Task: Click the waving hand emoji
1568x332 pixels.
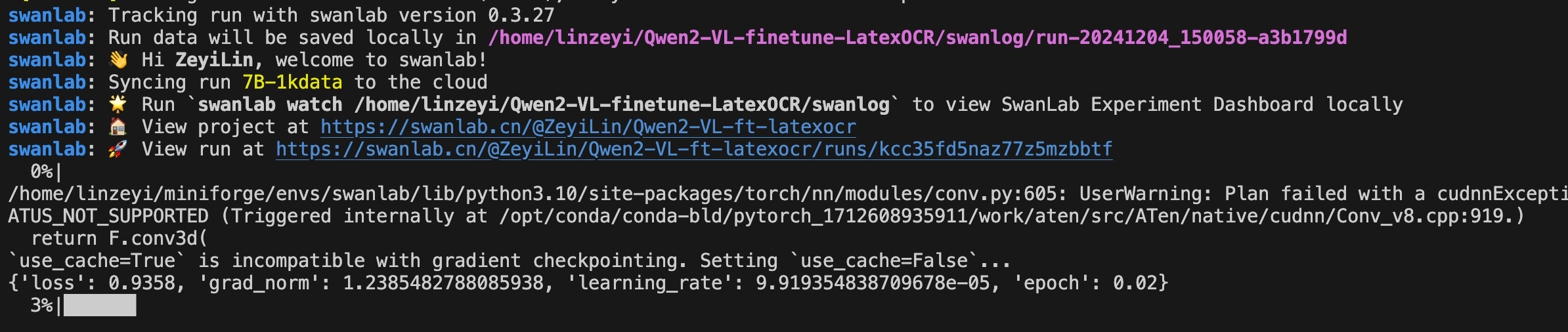Action: pyautogui.click(x=119, y=60)
